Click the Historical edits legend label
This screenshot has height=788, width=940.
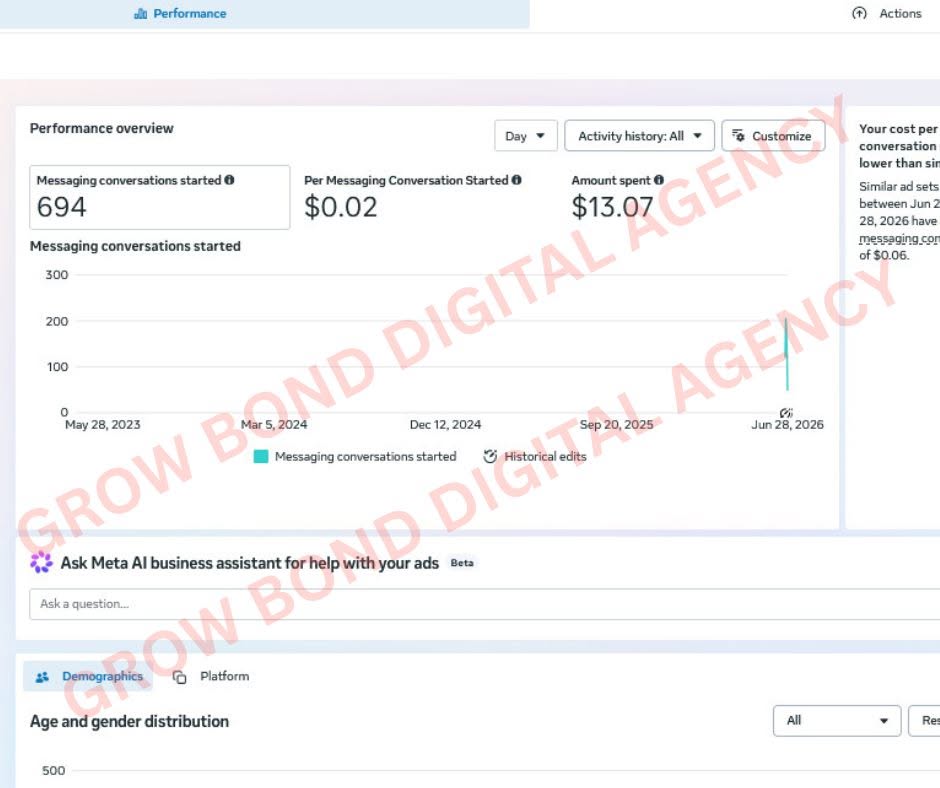(x=545, y=456)
